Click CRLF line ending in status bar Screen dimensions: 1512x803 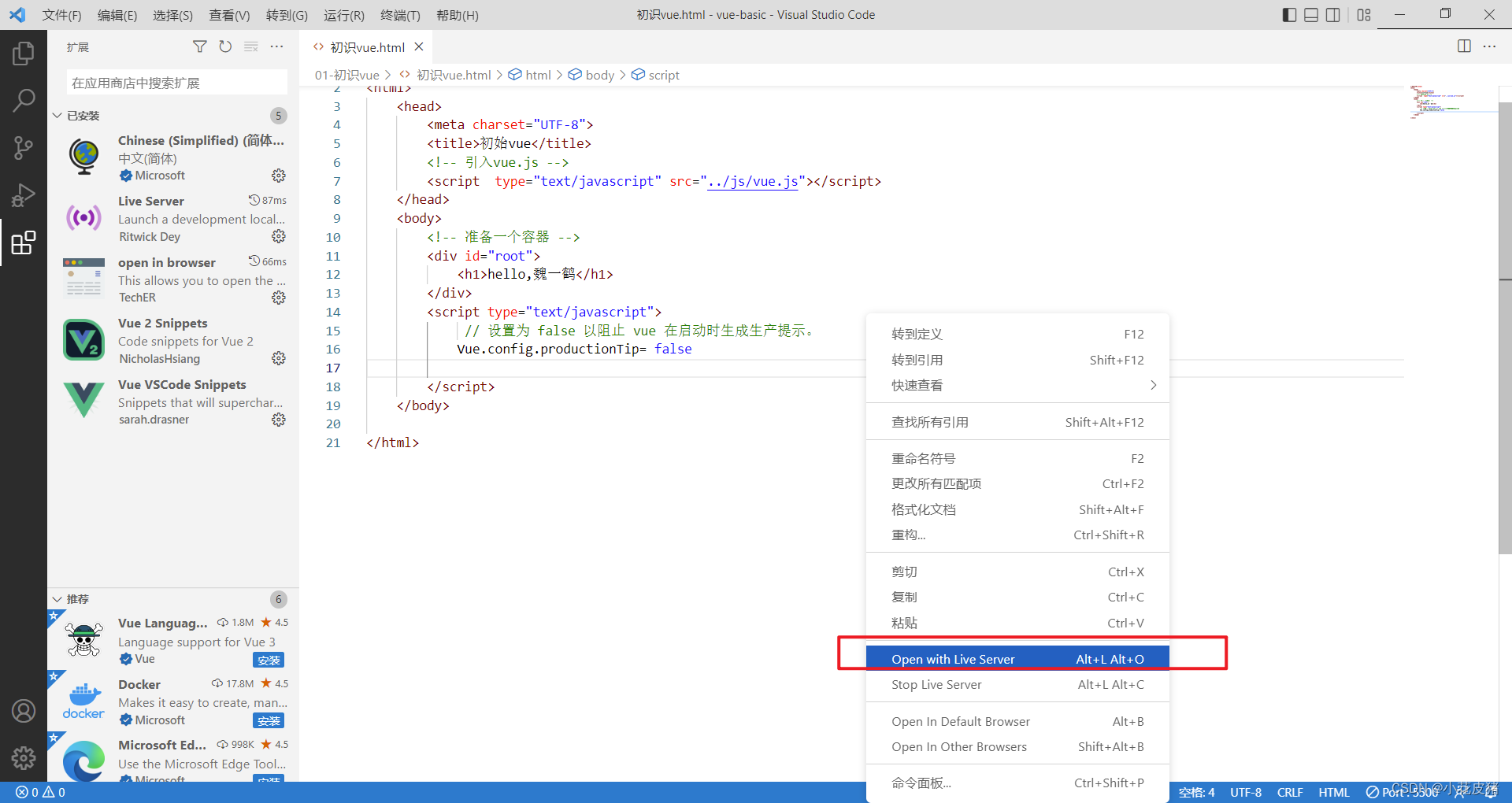point(1290,793)
